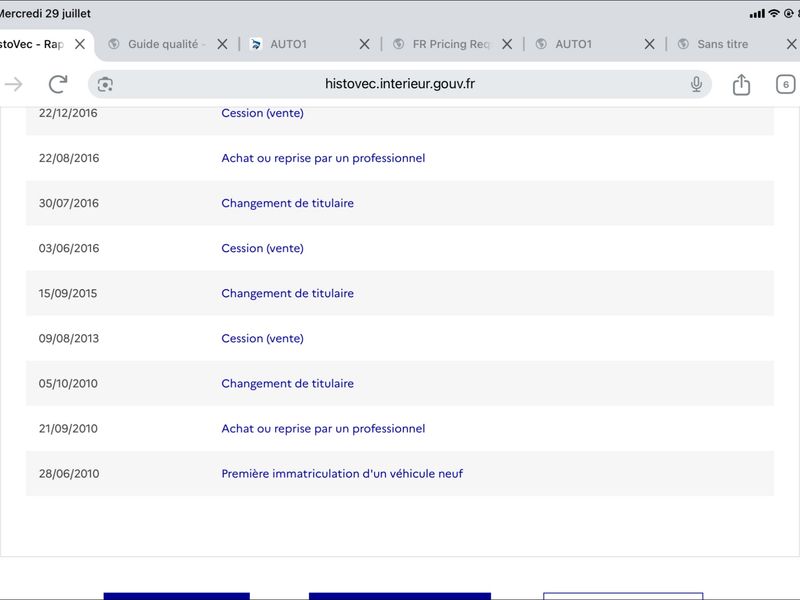The width and height of the screenshot is (800, 600).
Task: Close the second AUTO1 tab
Action: coord(649,44)
